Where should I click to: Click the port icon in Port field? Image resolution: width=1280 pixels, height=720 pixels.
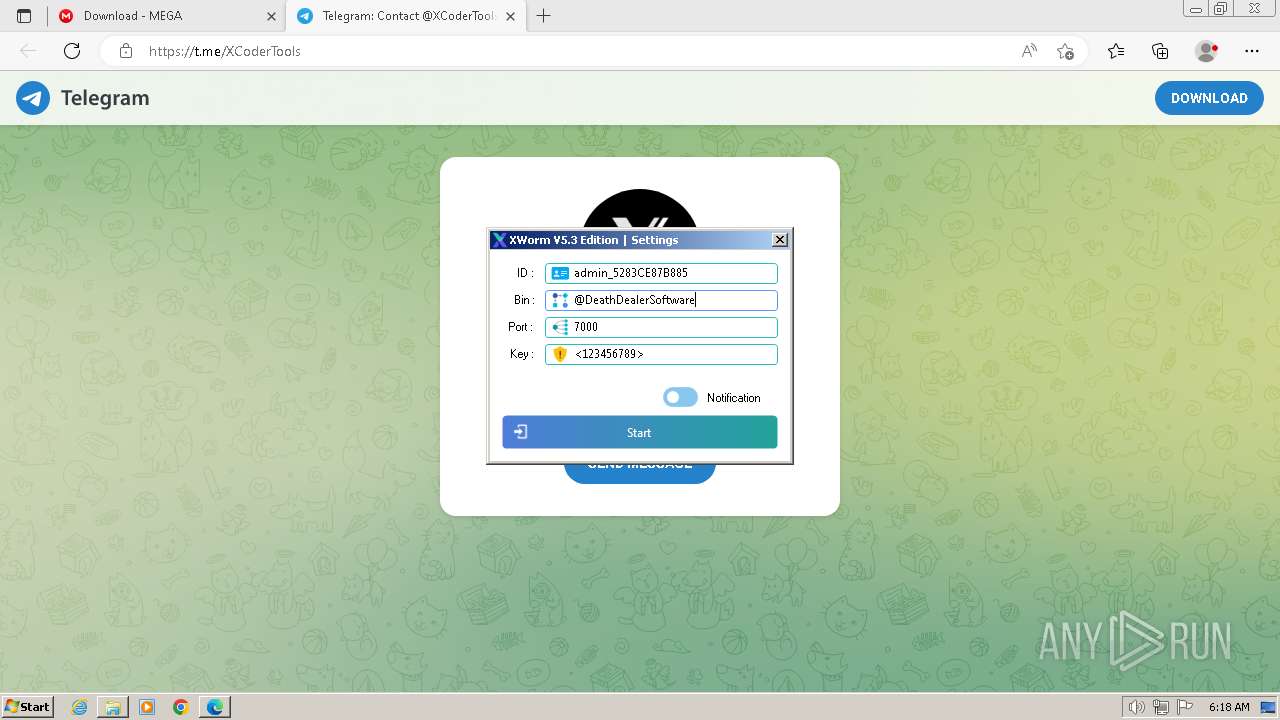[x=560, y=327]
